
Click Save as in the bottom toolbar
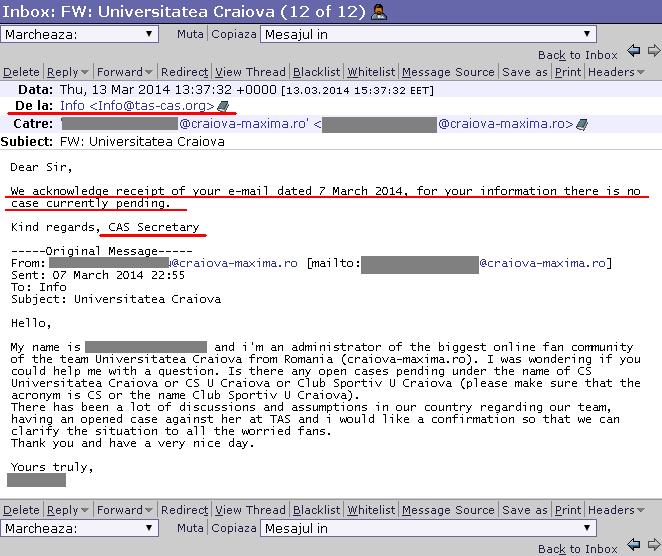click(x=525, y=510)
